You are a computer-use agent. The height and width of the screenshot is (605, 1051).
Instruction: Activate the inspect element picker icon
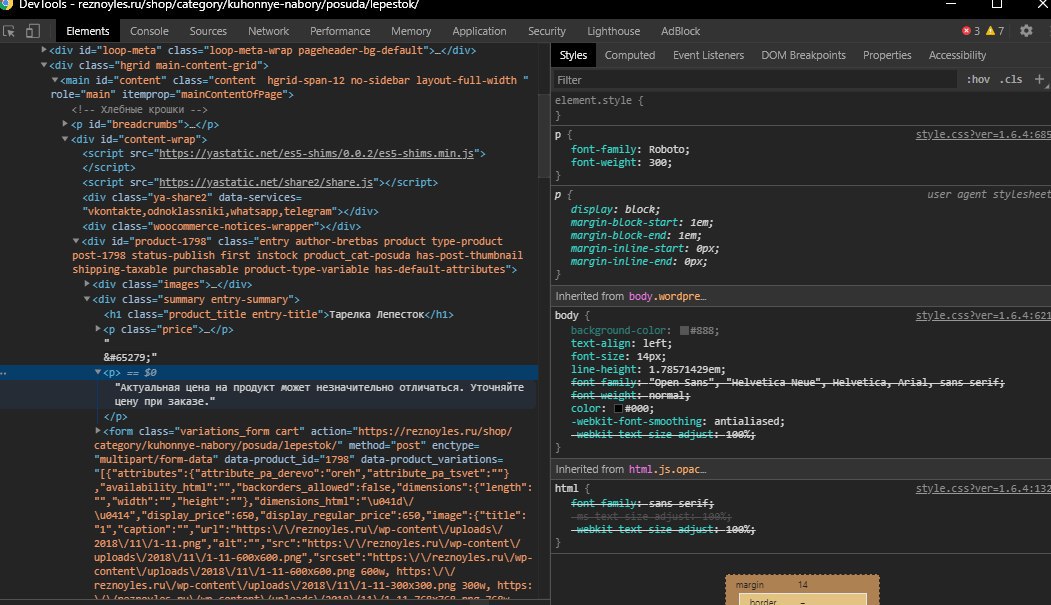pos(11,31)
